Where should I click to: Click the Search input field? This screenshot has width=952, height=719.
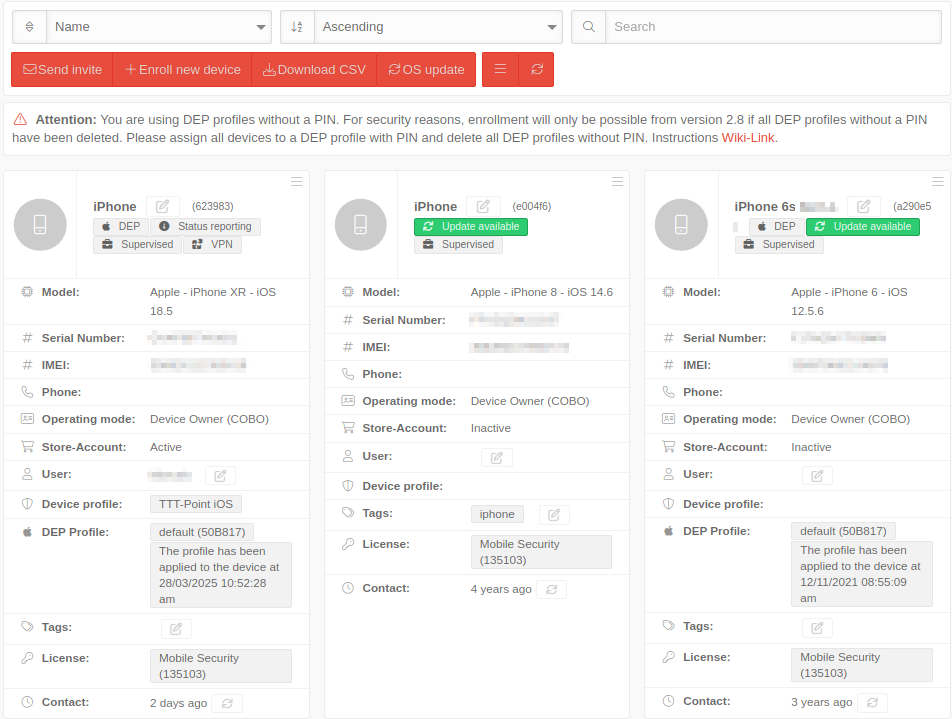tap(772, 27)
